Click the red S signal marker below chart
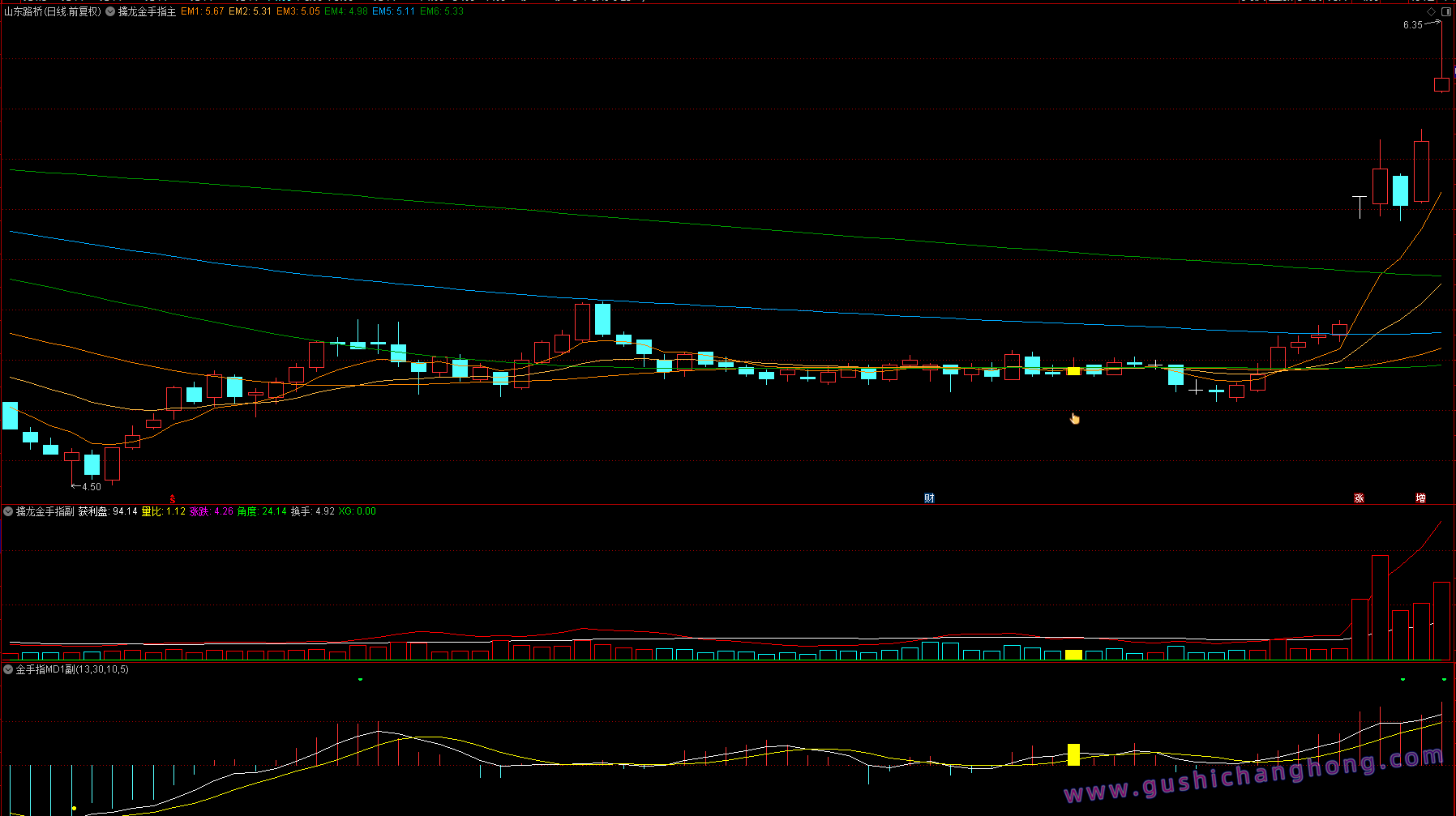The height and width of the screenshot is (816, 1456). [x=172, y=499]
